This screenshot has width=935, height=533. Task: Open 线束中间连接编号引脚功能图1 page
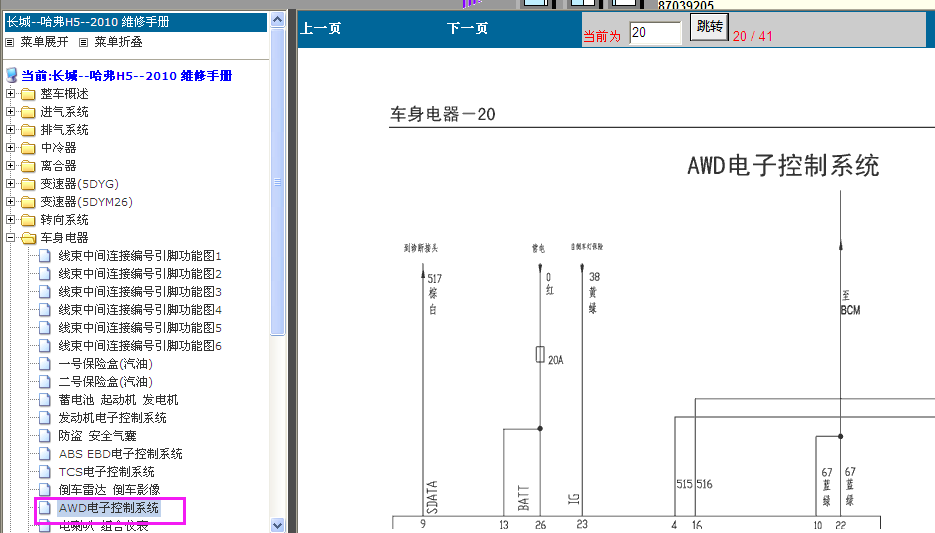click(140, 256)
